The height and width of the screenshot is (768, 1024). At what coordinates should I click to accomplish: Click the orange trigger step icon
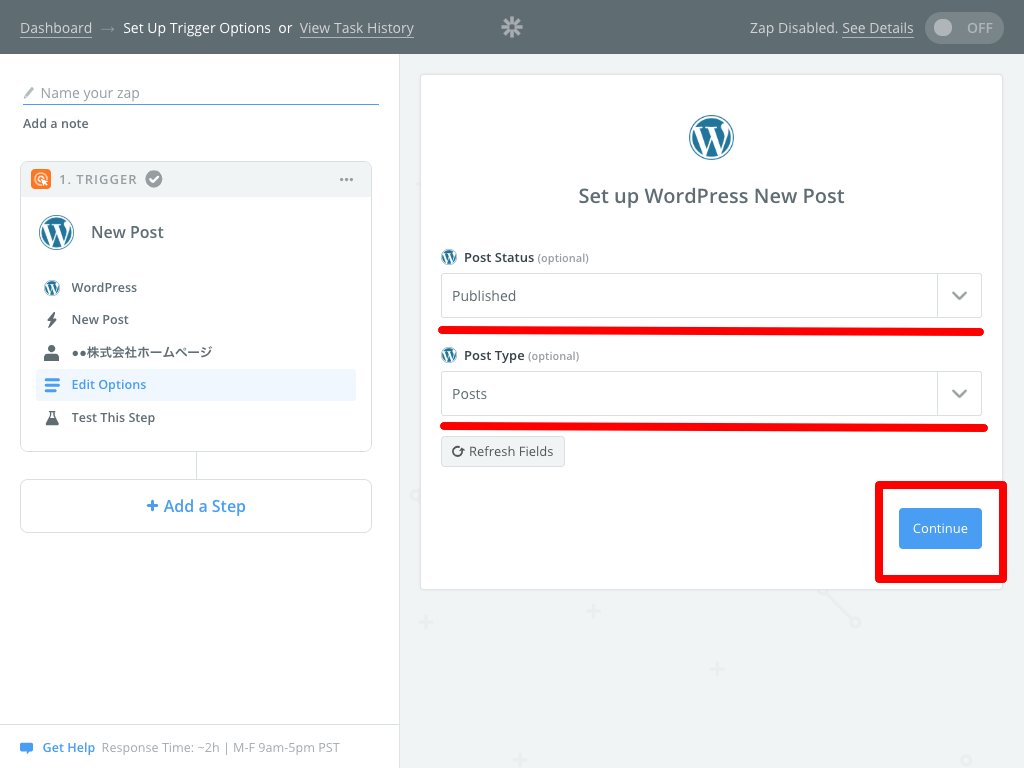coord(41,179)
